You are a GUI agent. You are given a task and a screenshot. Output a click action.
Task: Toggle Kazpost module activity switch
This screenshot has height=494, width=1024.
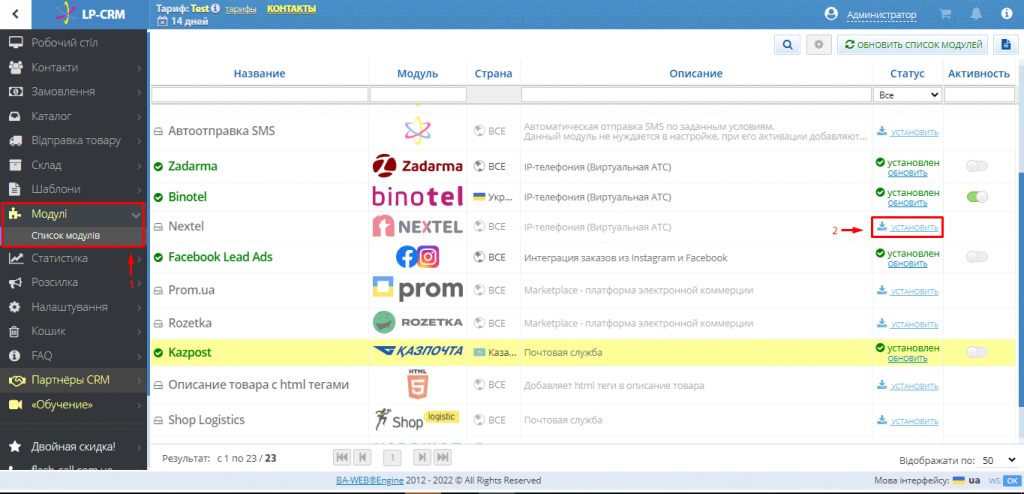977,352
